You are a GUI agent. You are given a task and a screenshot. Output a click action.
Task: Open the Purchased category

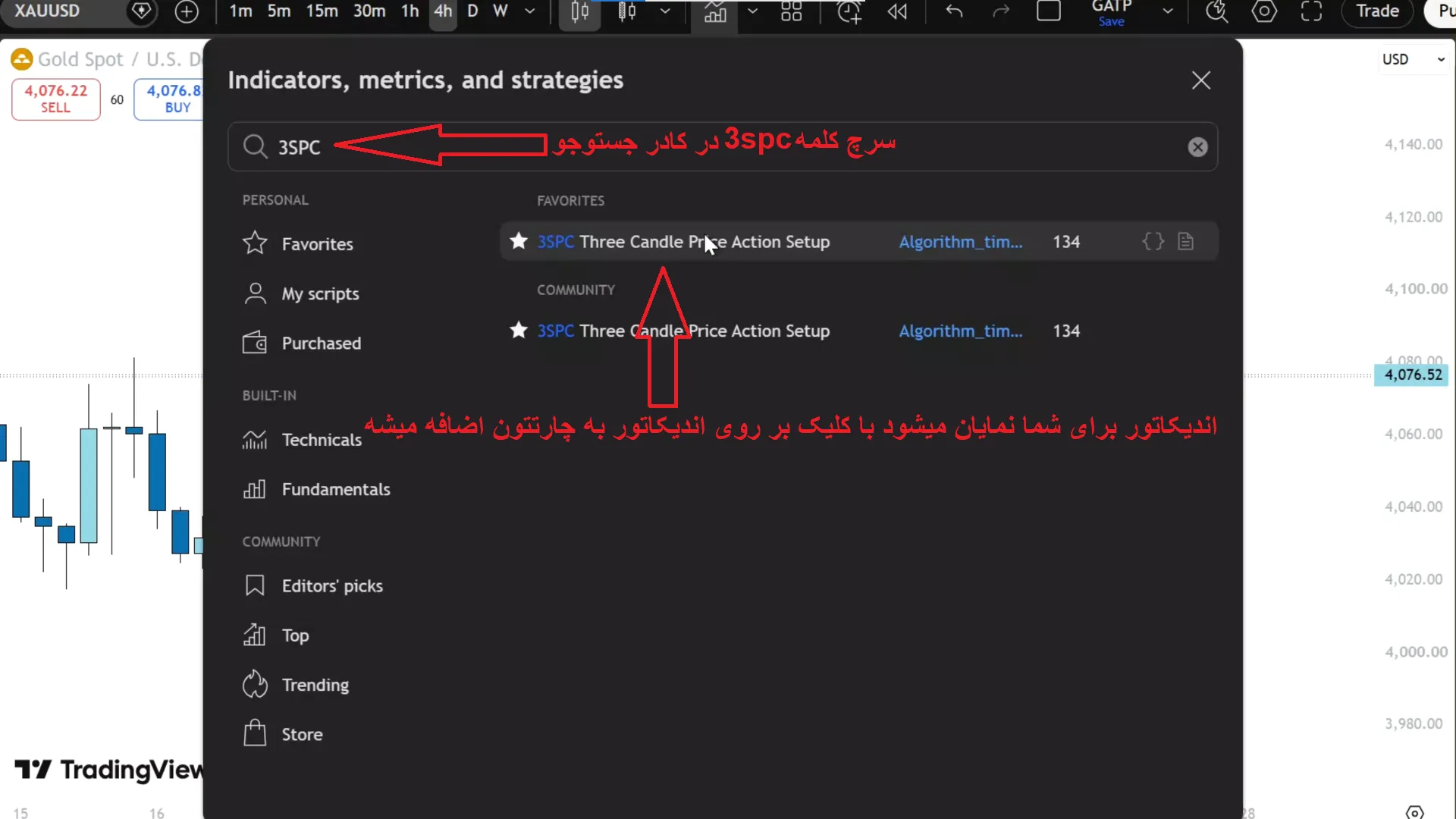tap(301, 343)
